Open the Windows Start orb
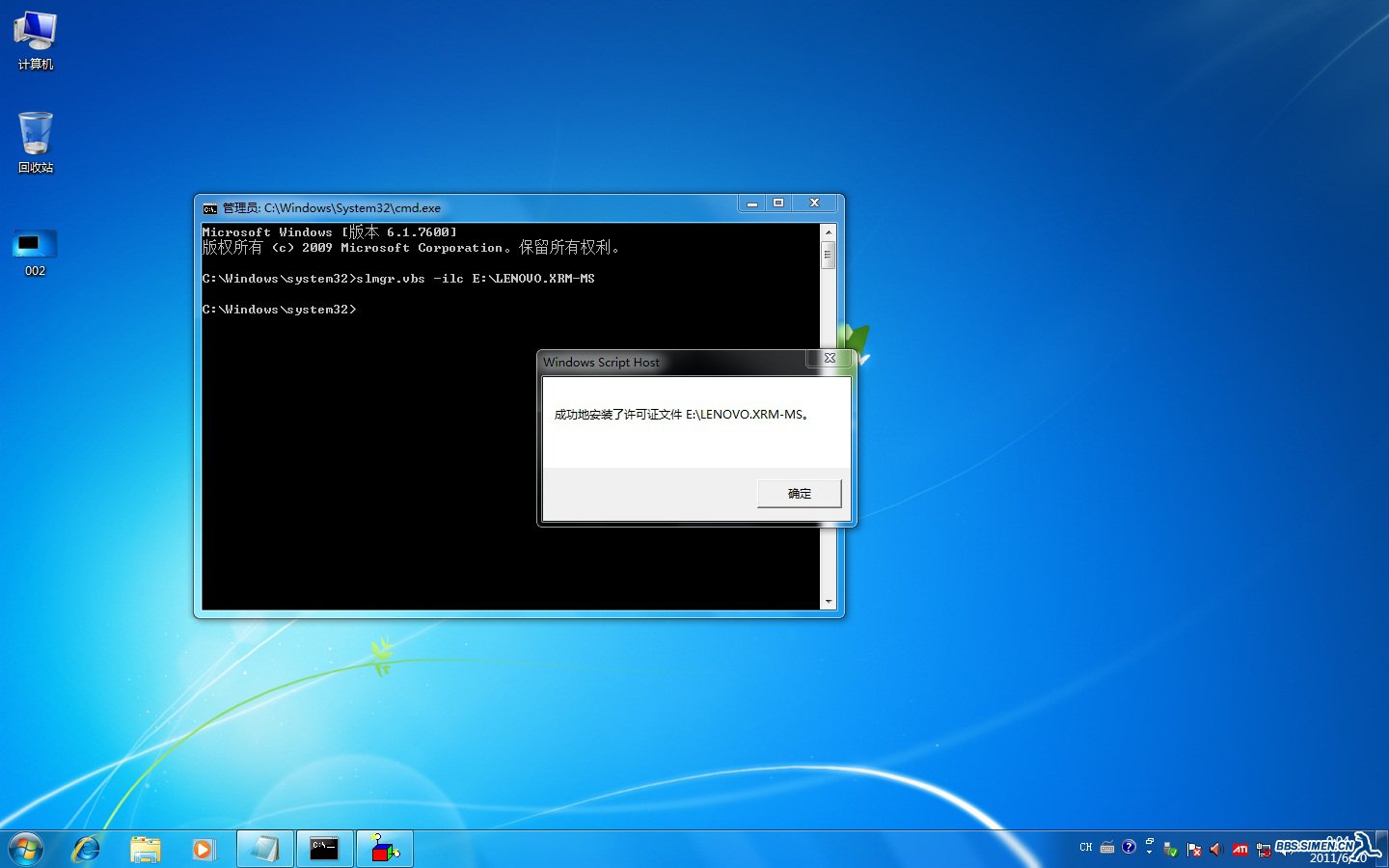Screen dimensions: 1389x868 [x=26, y=849]
